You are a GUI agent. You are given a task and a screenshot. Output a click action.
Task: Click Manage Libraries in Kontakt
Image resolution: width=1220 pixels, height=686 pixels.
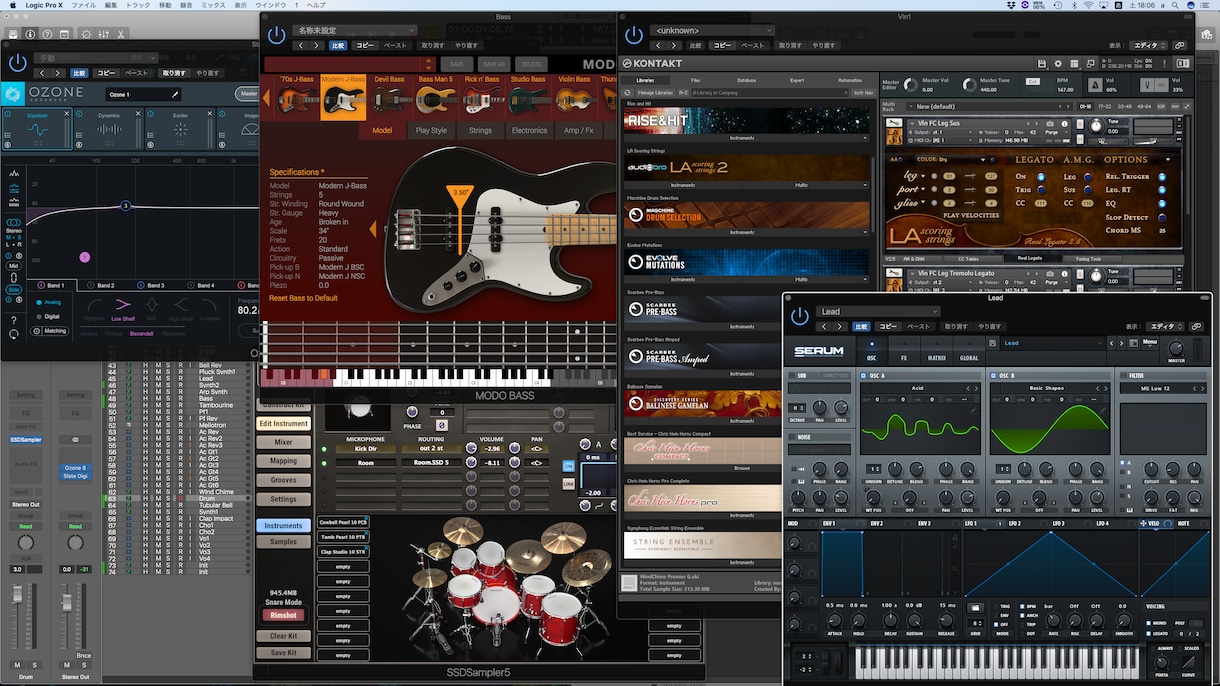pos(653,92)
